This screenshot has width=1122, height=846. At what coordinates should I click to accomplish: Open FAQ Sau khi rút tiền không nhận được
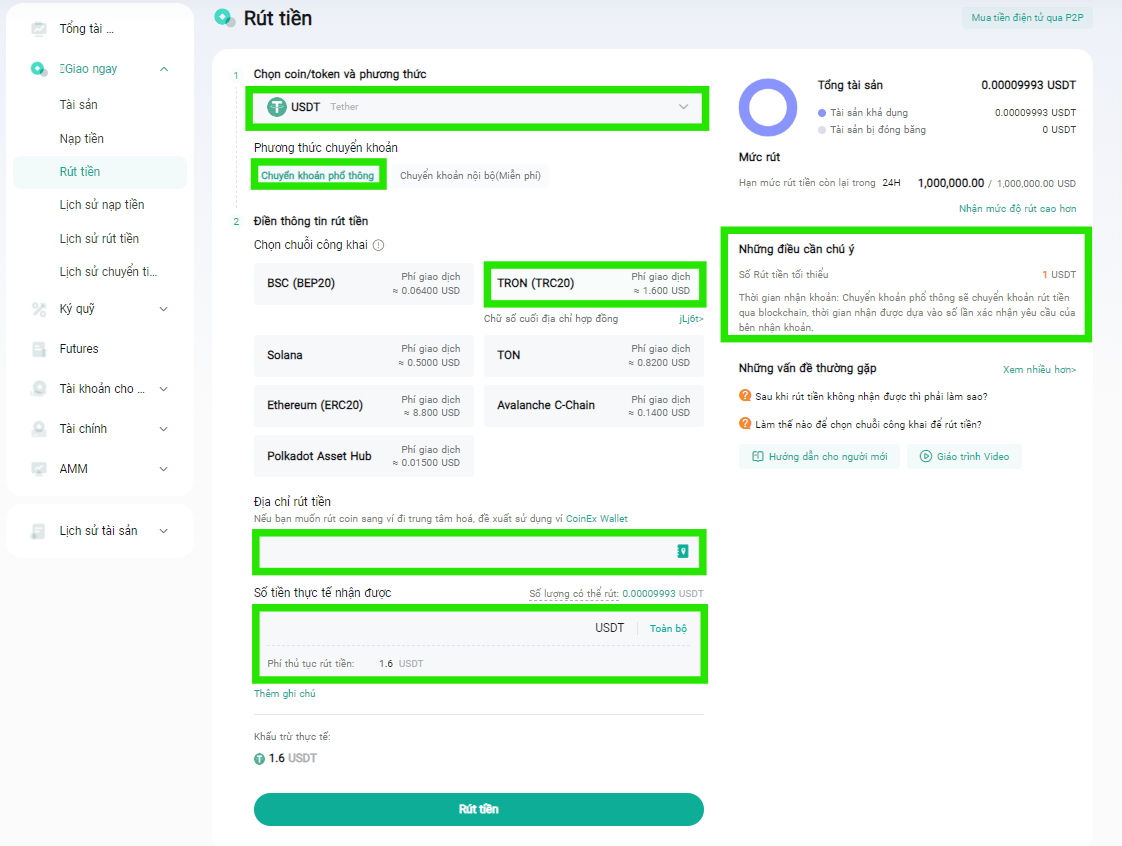click(x=872, y=397)
